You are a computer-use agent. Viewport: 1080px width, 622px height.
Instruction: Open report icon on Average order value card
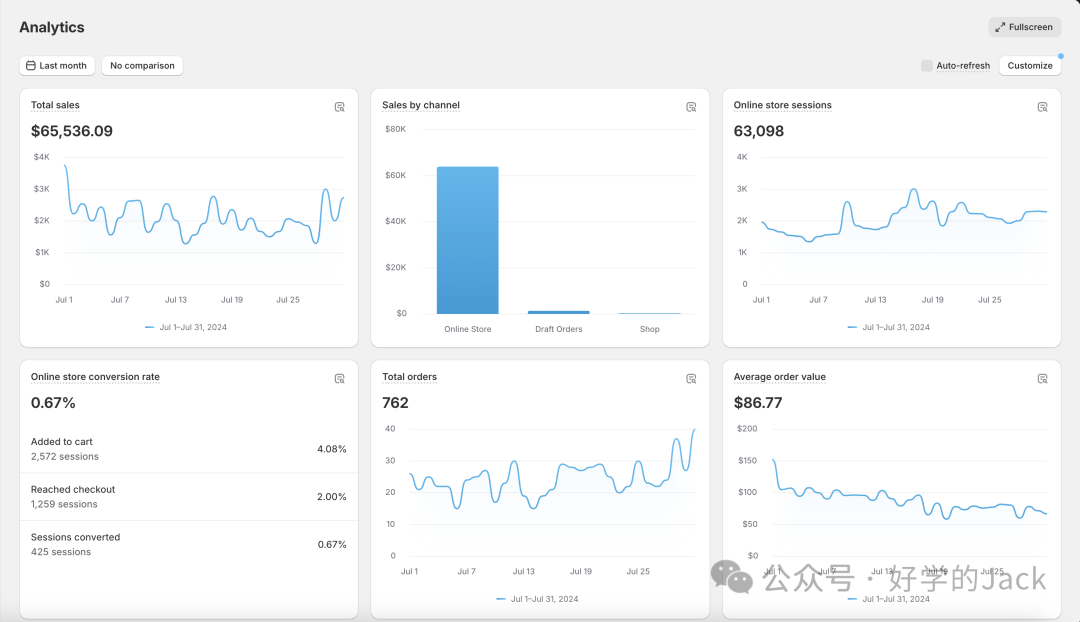[1042, 379]
